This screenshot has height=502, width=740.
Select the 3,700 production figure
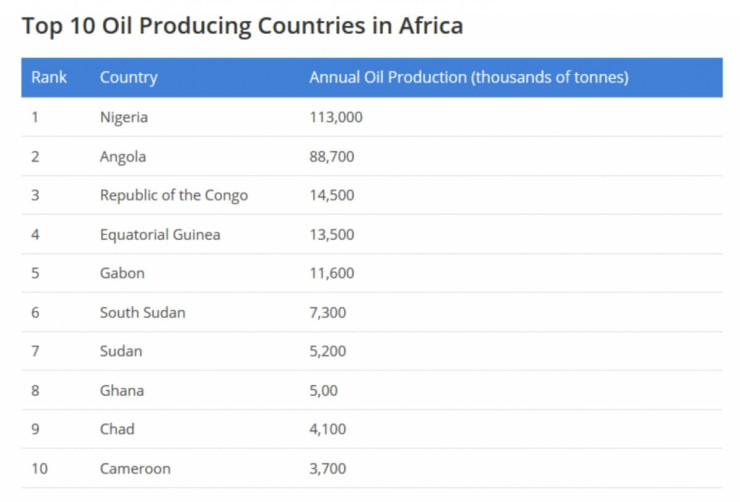[x=328, y=468]
